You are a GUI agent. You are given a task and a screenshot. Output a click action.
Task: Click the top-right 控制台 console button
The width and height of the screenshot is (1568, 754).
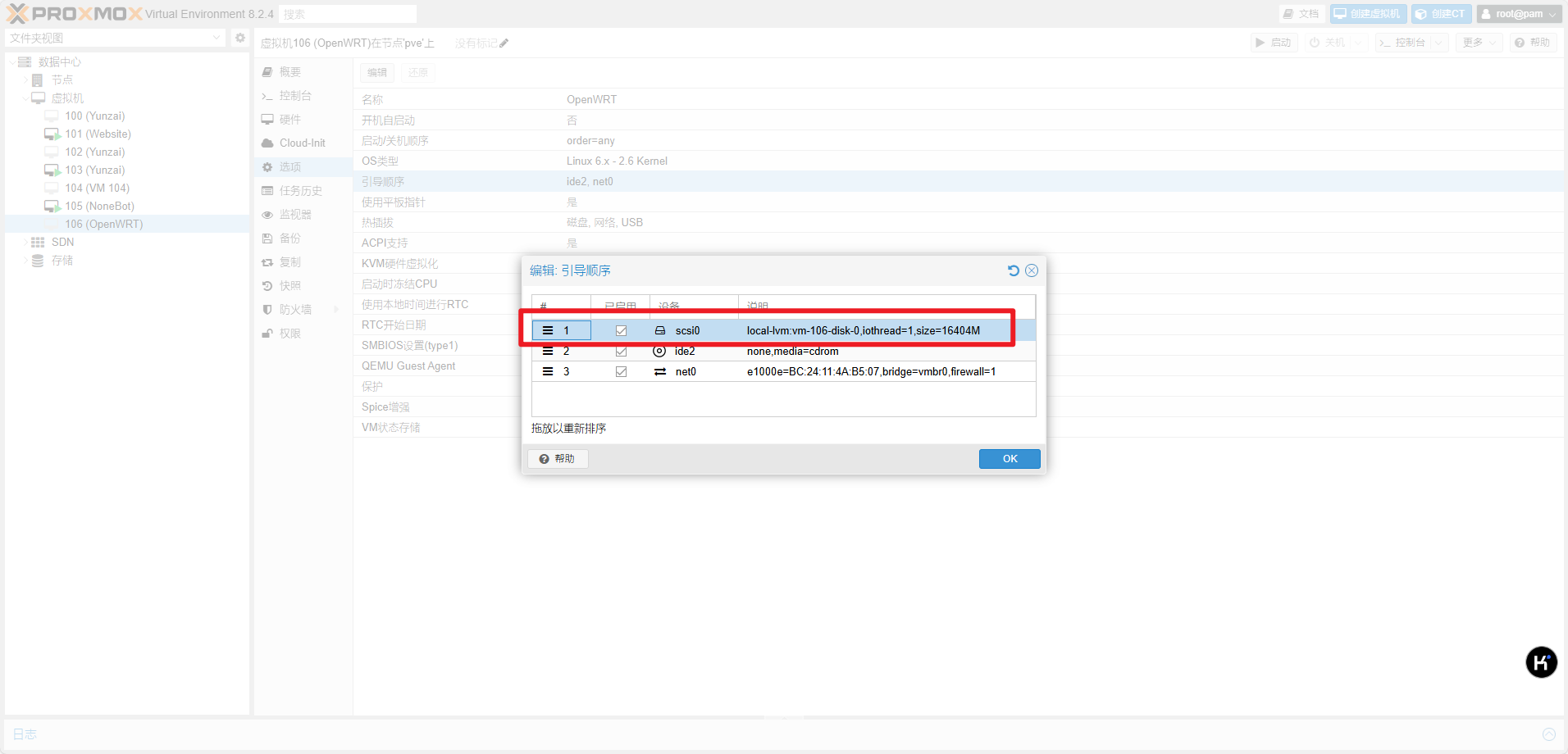click(1402, 43)
